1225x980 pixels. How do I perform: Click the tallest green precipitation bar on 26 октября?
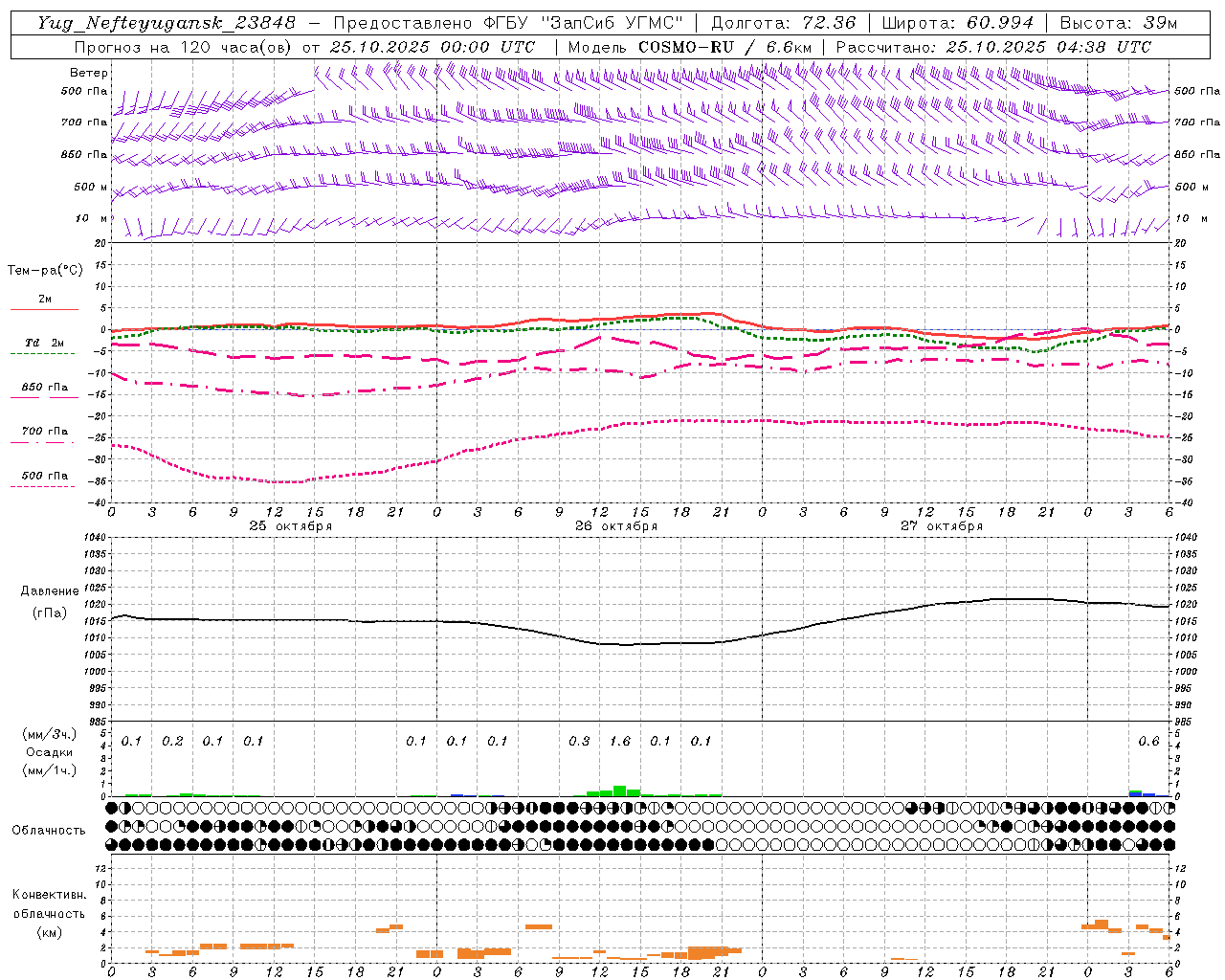[x=620, y=791]
